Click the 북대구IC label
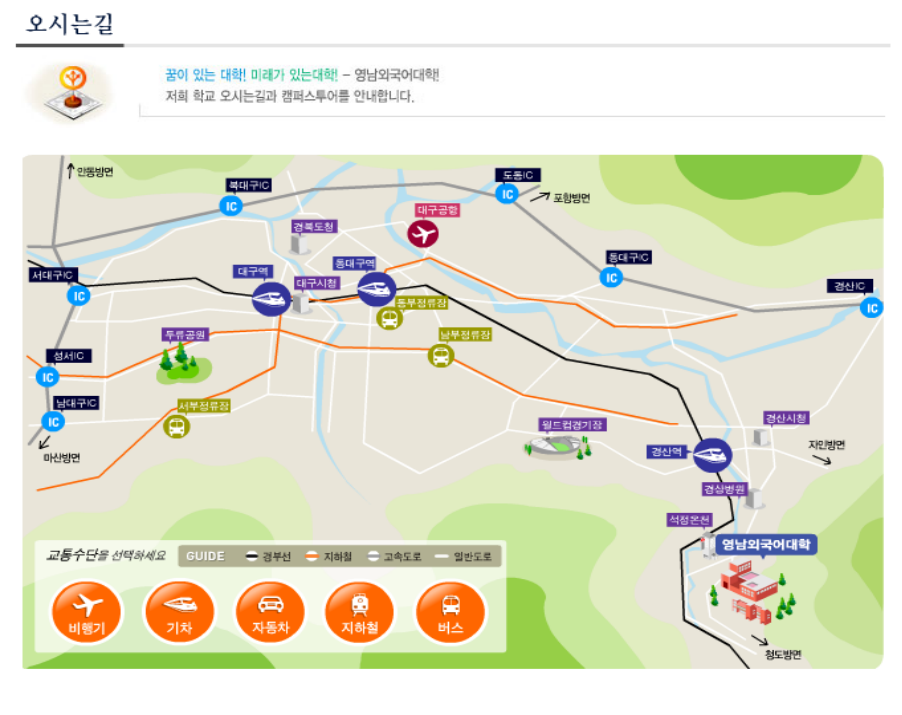This screenshot has height=715, width=902. 249,185
